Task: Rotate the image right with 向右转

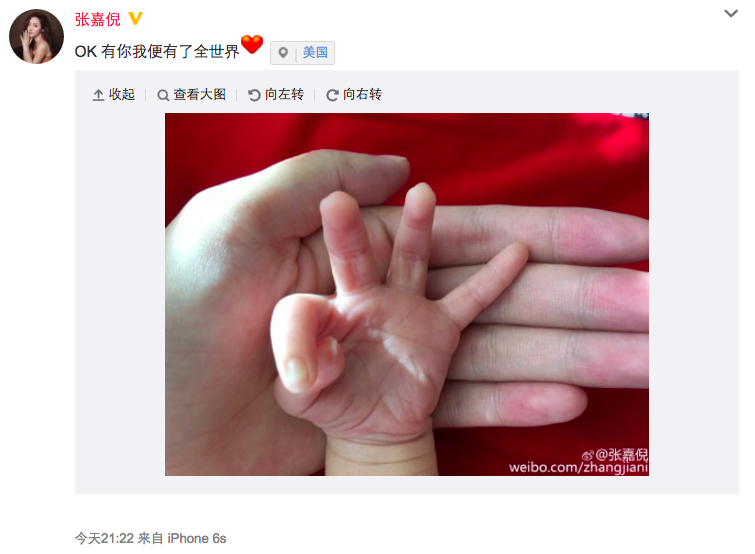Action: [354, 94]
